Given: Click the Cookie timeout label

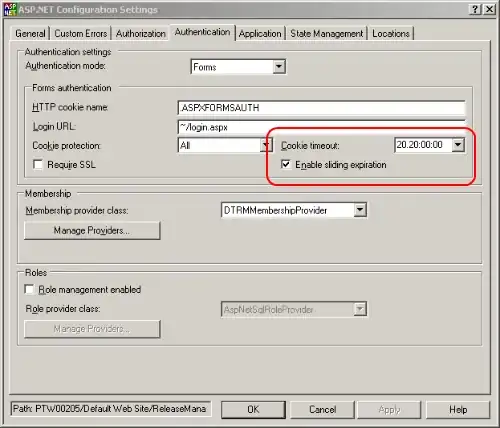Looking at the screenshot, I should pyautogui.click(x=310, y=146).
